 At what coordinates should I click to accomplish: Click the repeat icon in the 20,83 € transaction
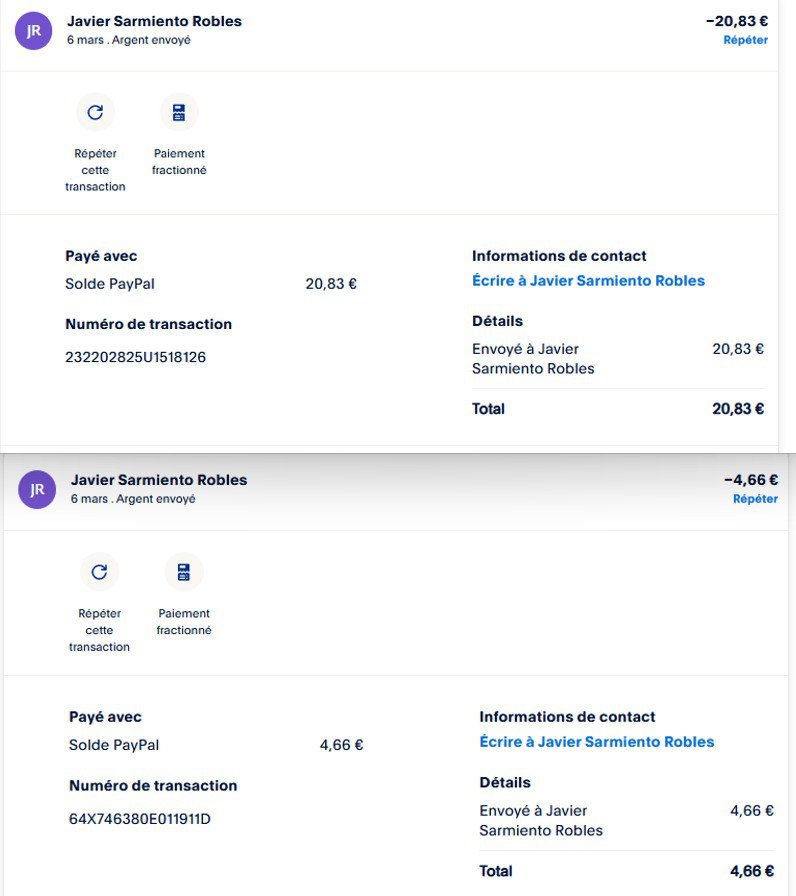pyautogui.click(x=95, y=112)
